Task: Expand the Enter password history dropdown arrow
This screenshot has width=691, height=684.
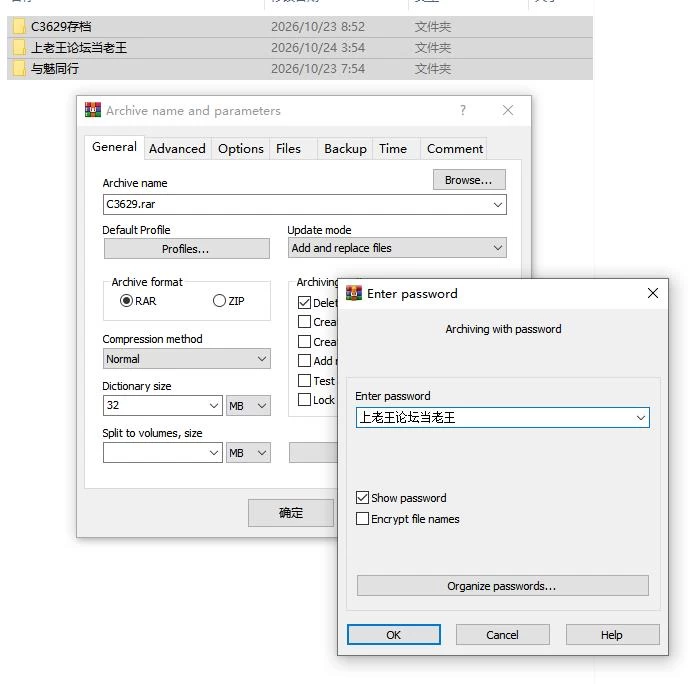Action: pyautogui.click(x=641, y=418)
